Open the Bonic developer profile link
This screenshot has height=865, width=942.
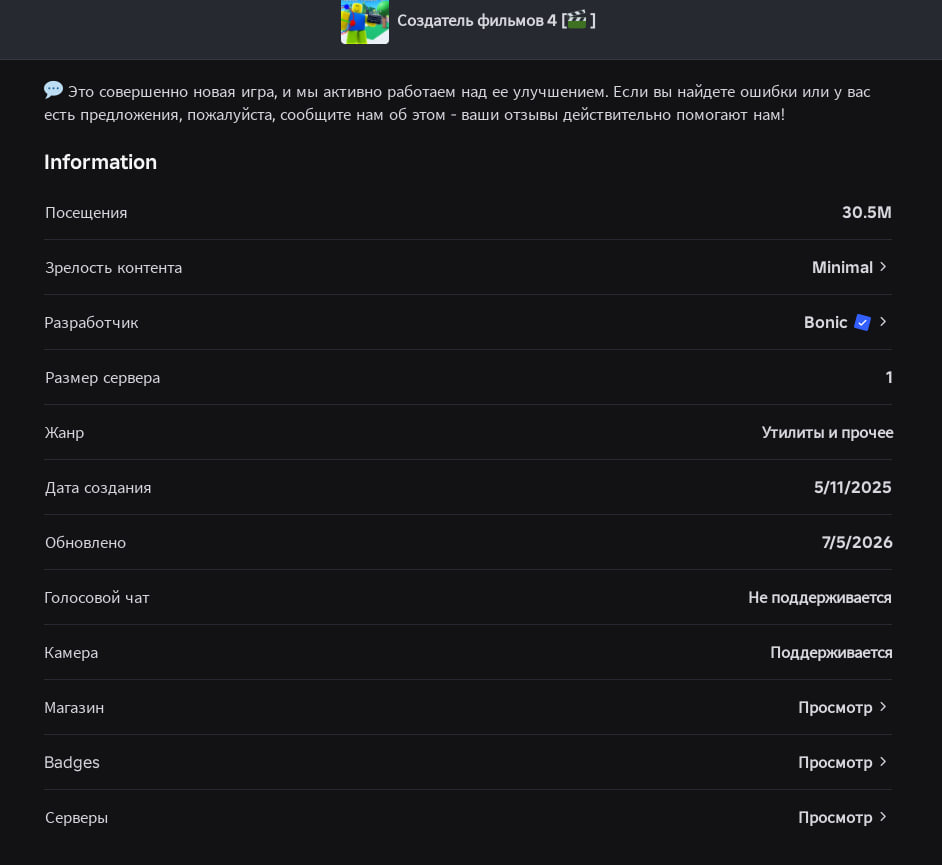pos(825,323)
